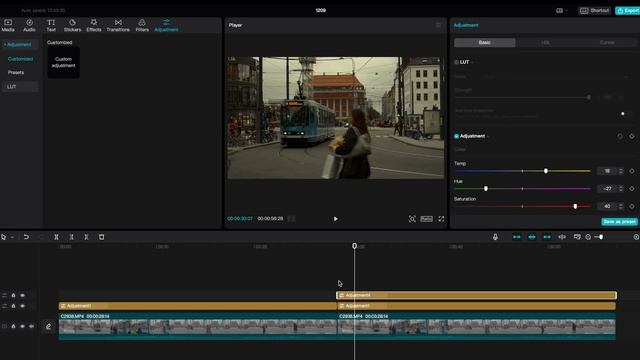This screenshot has width=640, height=360.
Task: Click the Undo icon
Action: tap(26, 237)
